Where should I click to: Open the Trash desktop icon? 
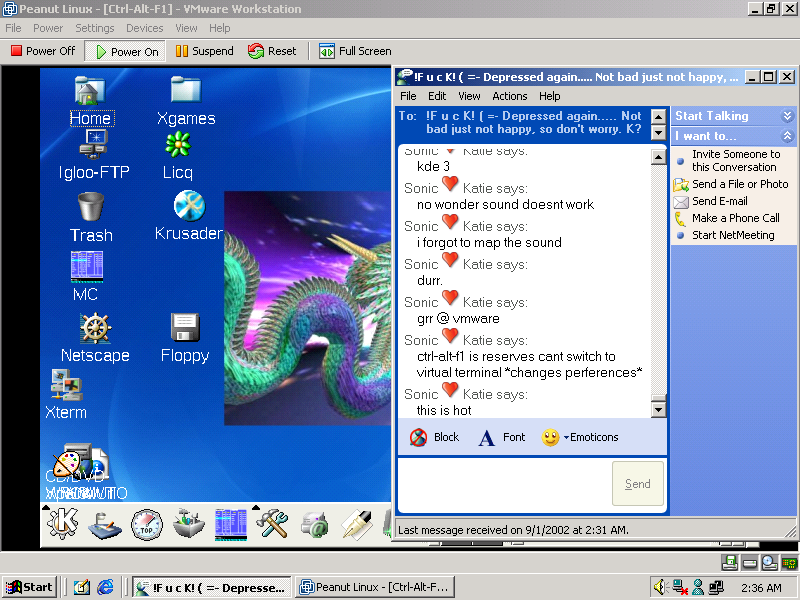pyautogui.click(x=90, y=207)
